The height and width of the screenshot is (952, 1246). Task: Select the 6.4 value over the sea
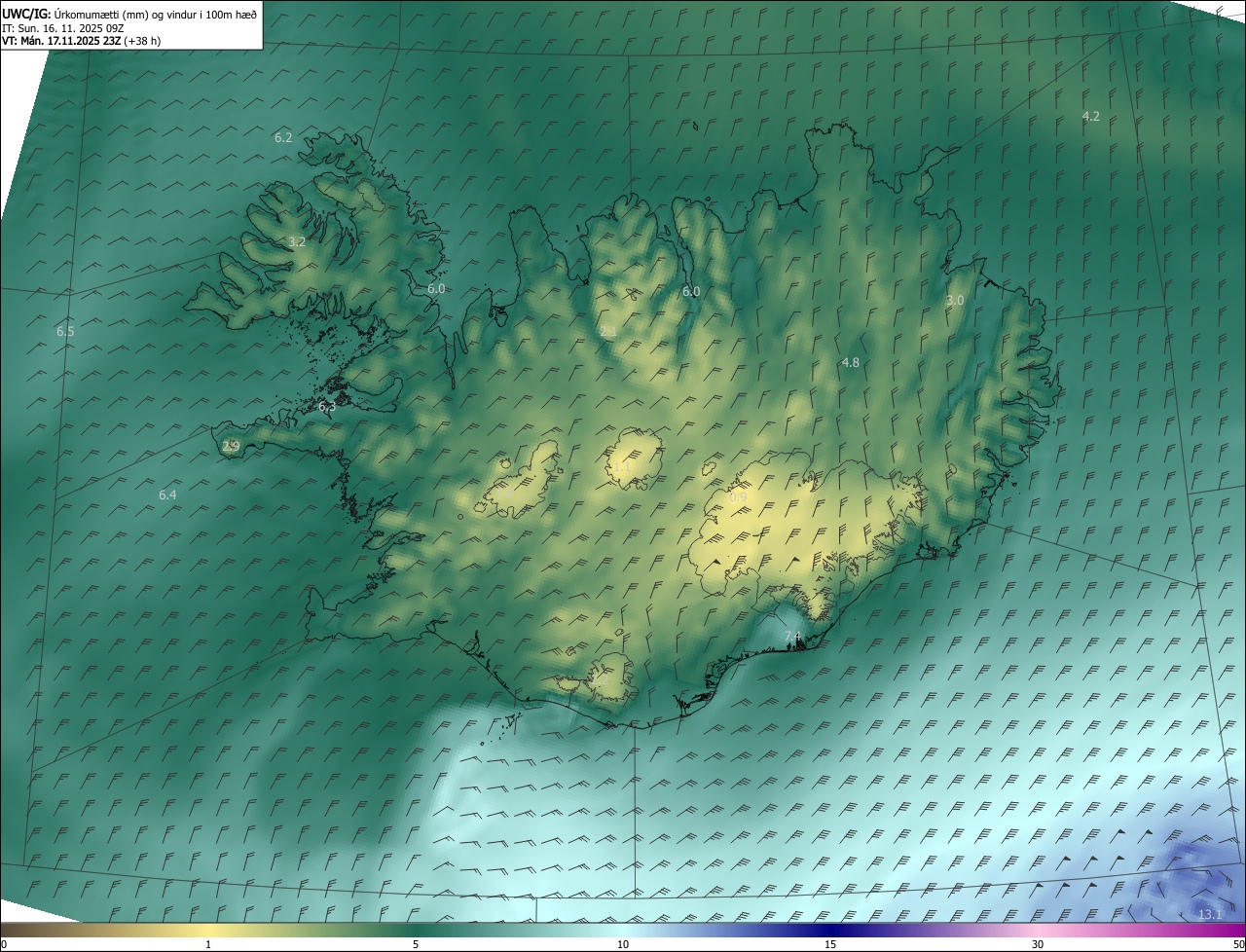(x=167, y=494)
